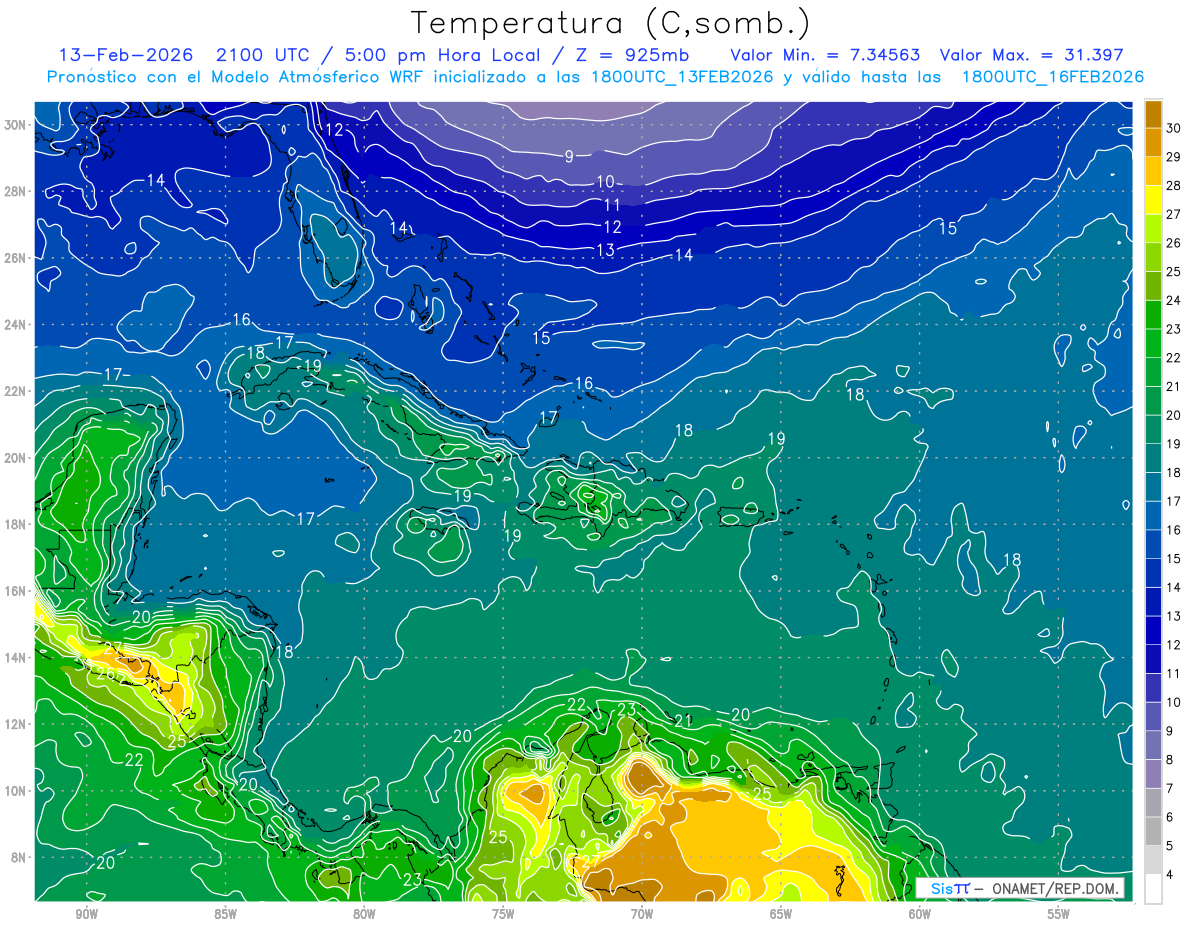Click purple color bar swatch between 8 and 9
The width and height of the screenshot is (1200, 927).
(1153, 745)
